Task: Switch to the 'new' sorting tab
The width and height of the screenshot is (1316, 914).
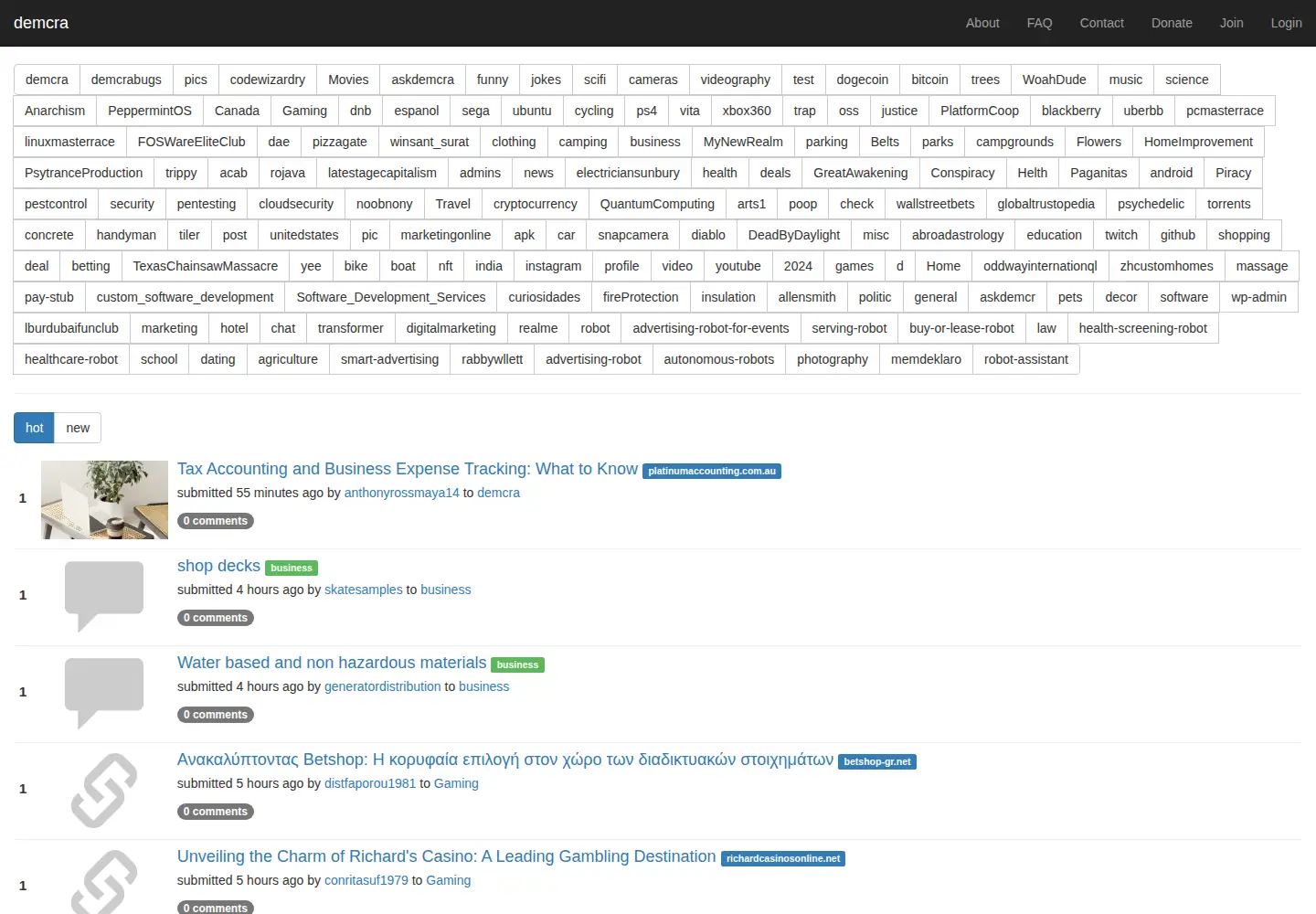Action: click(78, 428)
